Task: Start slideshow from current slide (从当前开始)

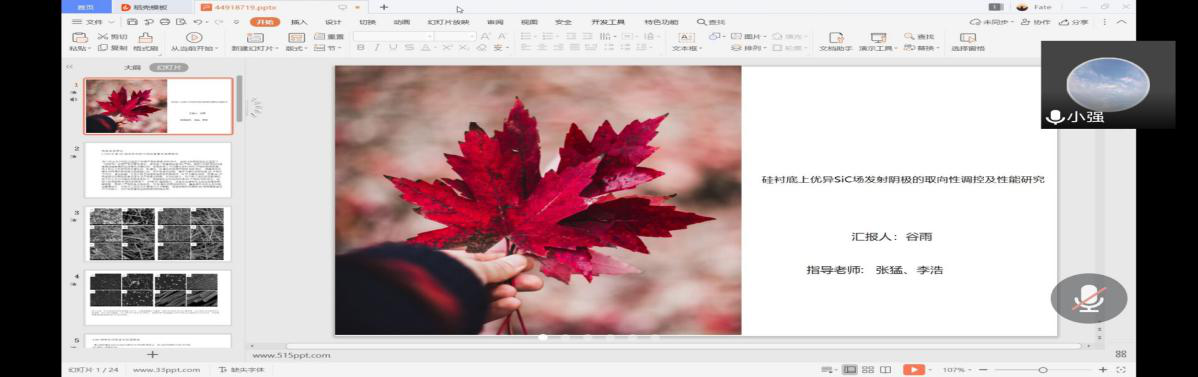Action: click(194, 37)
